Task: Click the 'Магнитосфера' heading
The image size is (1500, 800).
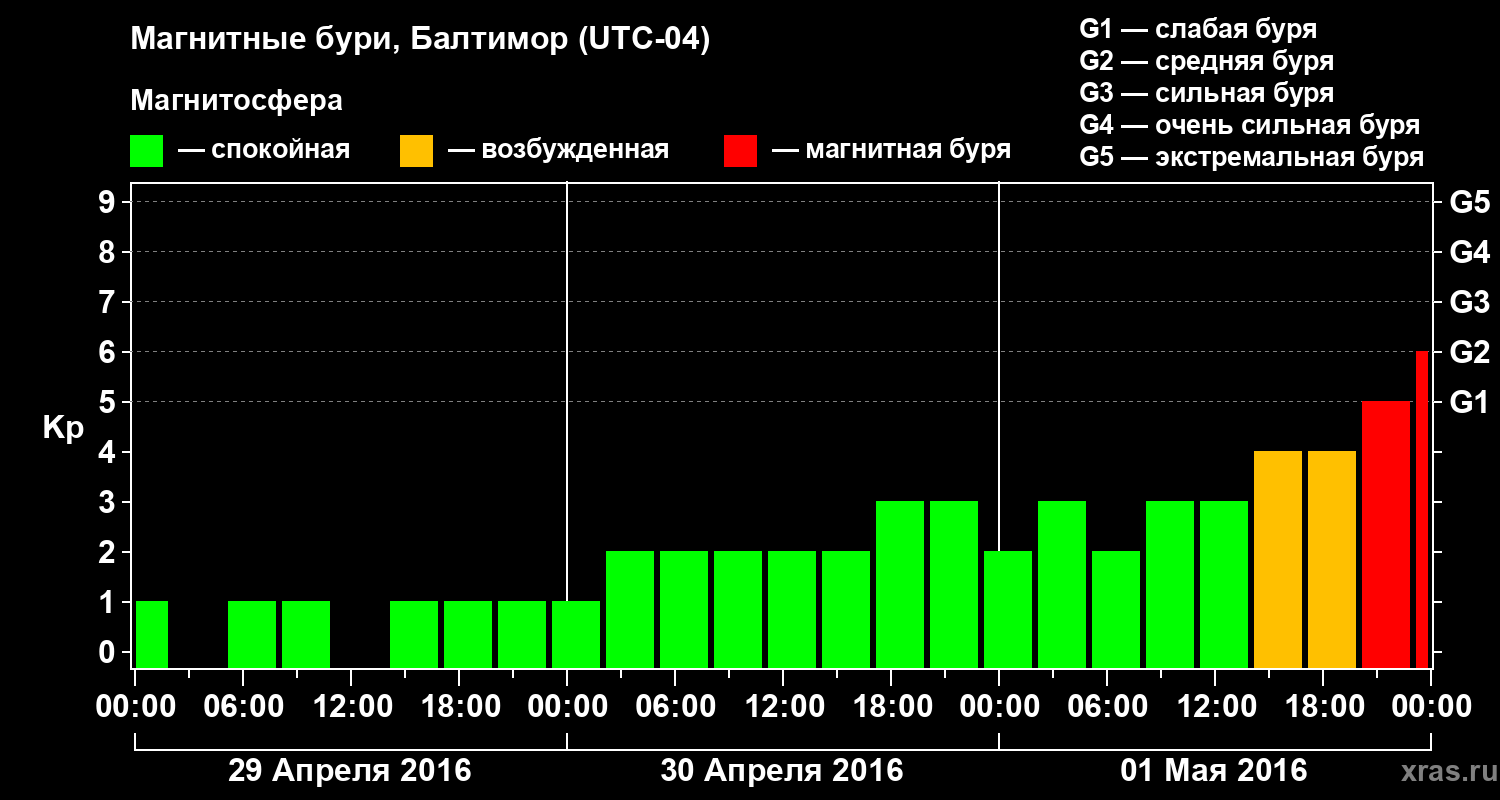Action: [237, 101]
